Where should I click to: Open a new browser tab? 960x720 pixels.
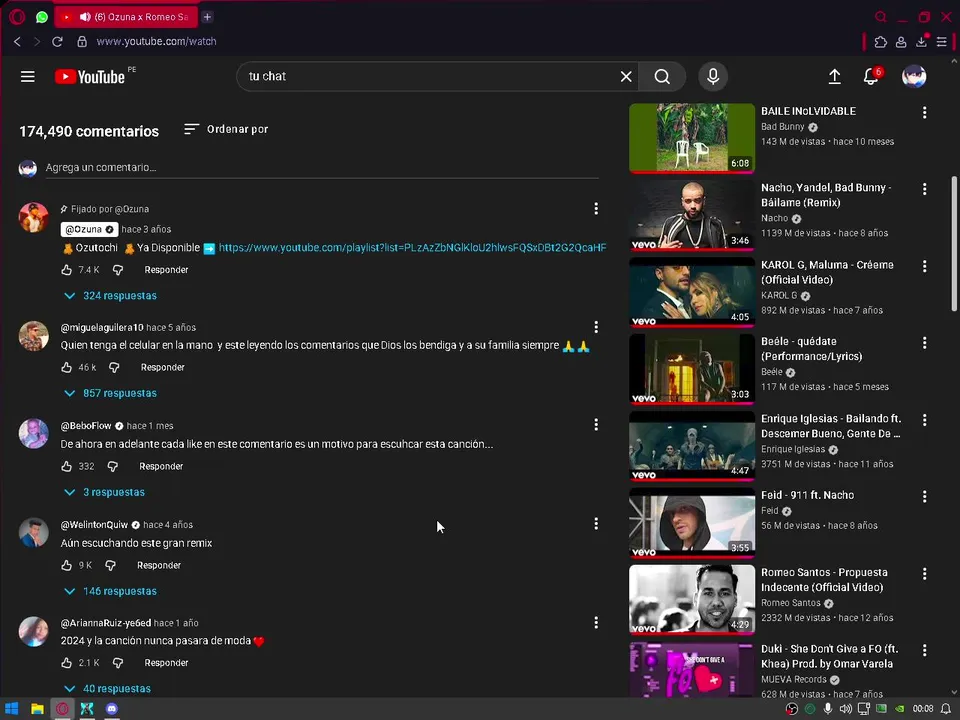tap(208, 17)
